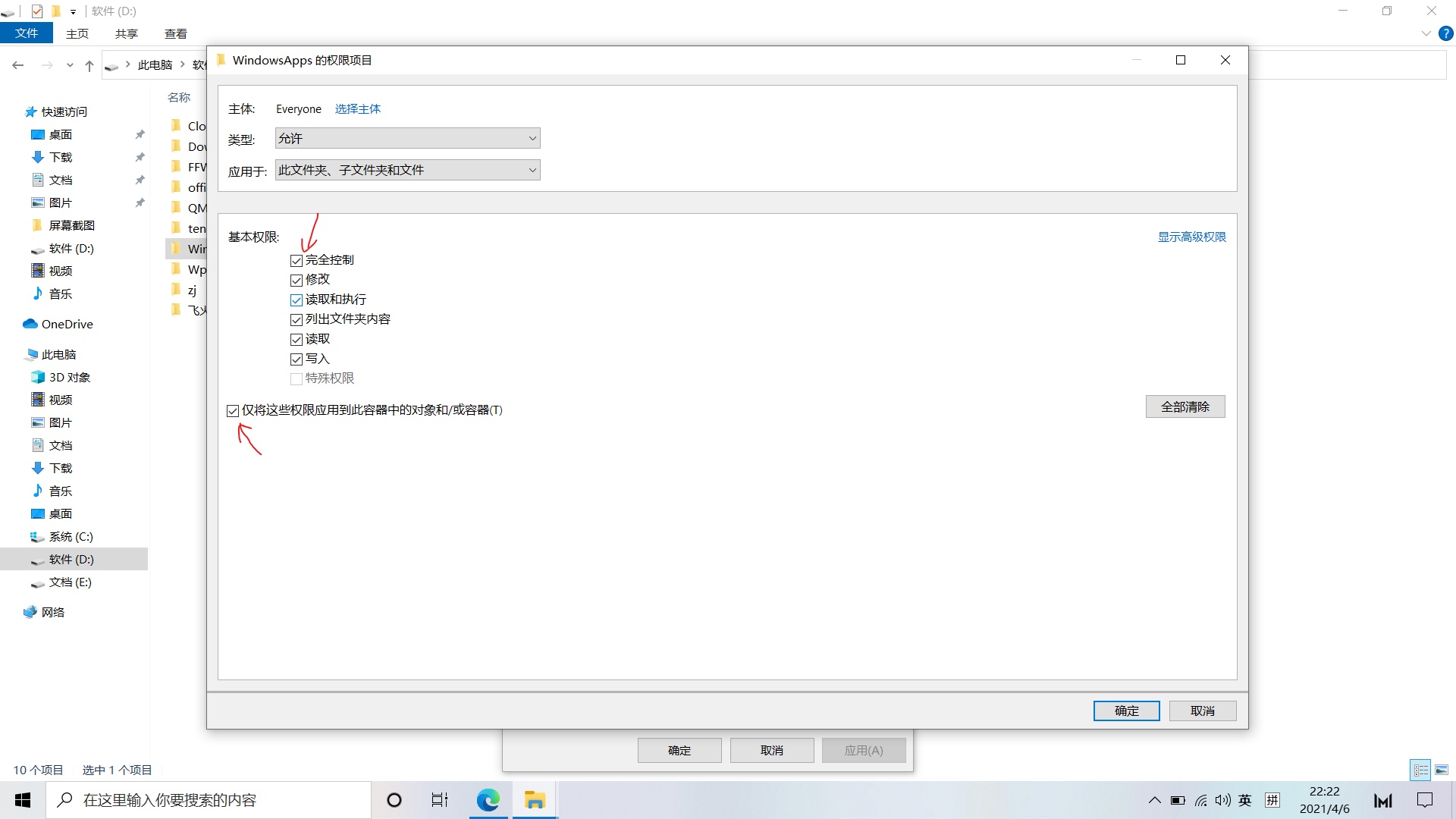Click the up arrow navigation icon
Viewport: 1456px width, 819px height.
[x=89, y=66]
